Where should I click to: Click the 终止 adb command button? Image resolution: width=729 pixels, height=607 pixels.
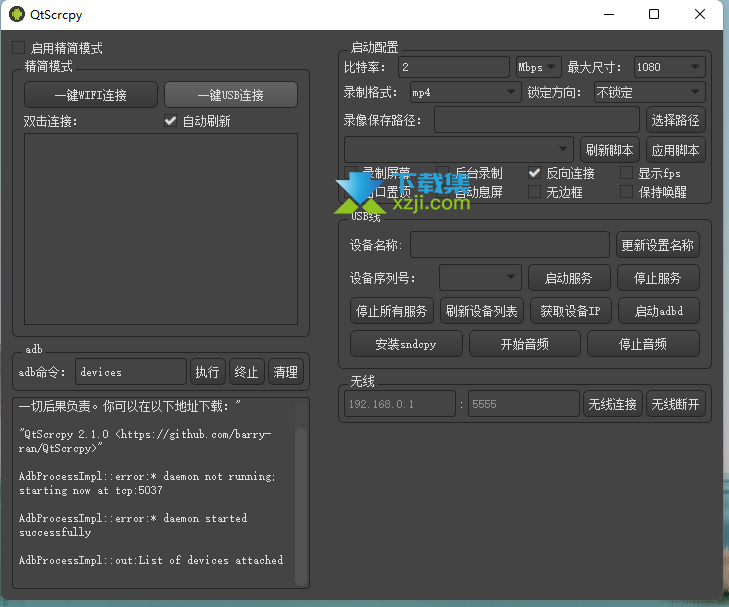pyautogui.click(x=246, y=371)
